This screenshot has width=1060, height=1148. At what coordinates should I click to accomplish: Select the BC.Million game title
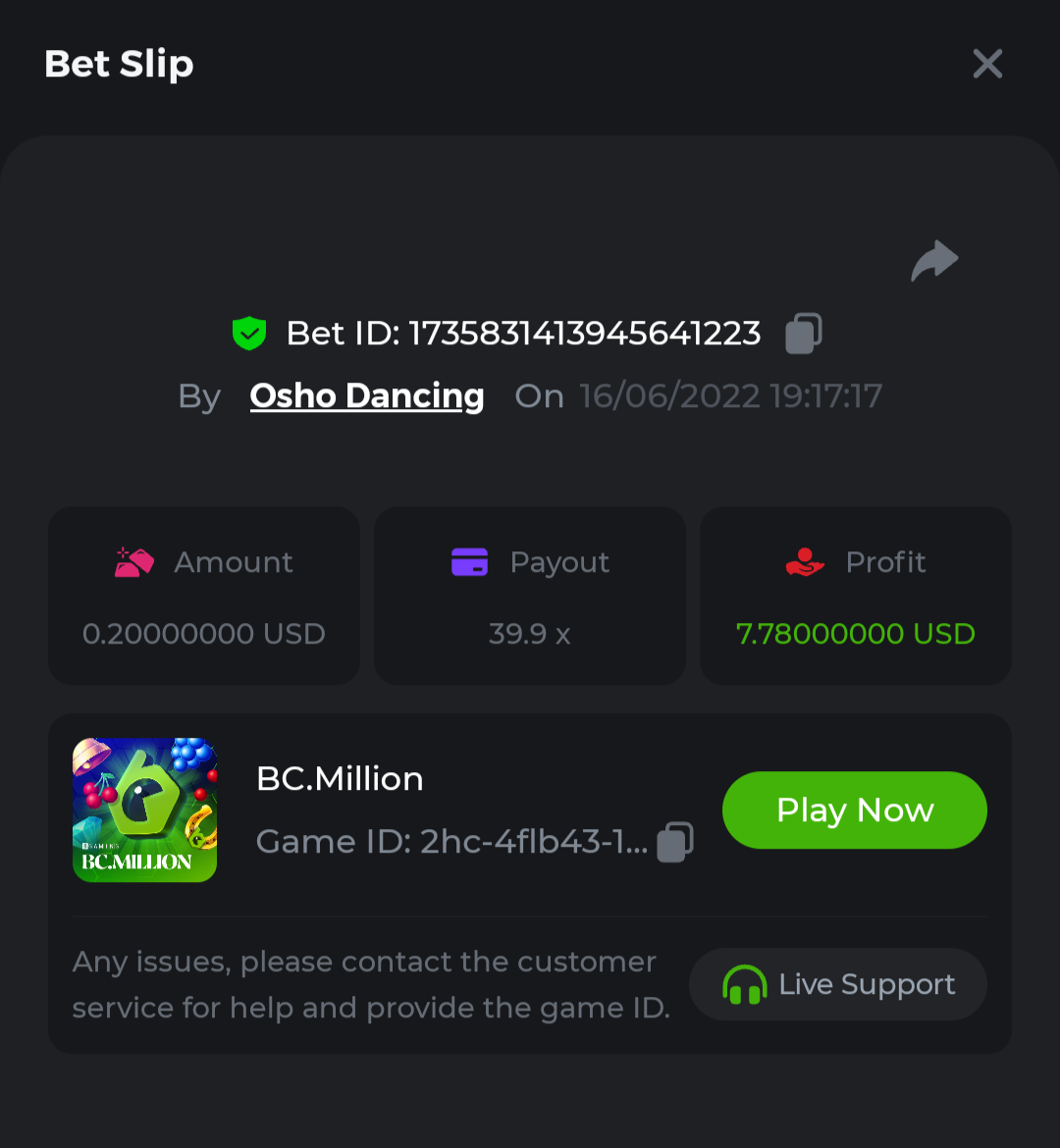[x=340, y=779]
